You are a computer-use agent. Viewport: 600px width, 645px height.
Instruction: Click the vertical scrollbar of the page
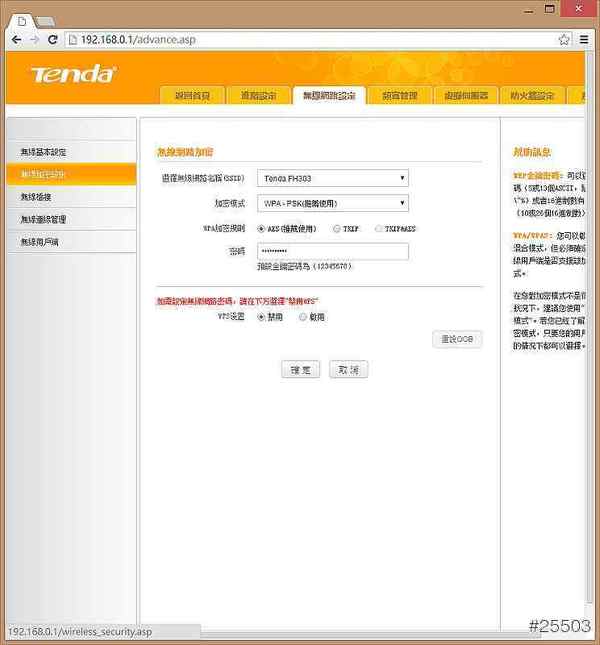tap(589, 329)
